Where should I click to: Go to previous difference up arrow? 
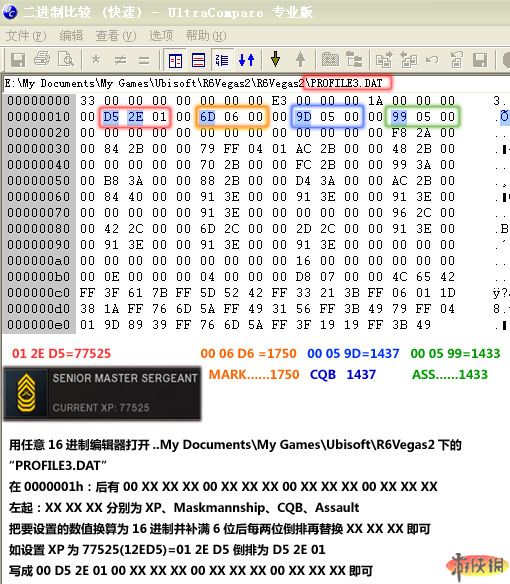(x=300, y=59)
